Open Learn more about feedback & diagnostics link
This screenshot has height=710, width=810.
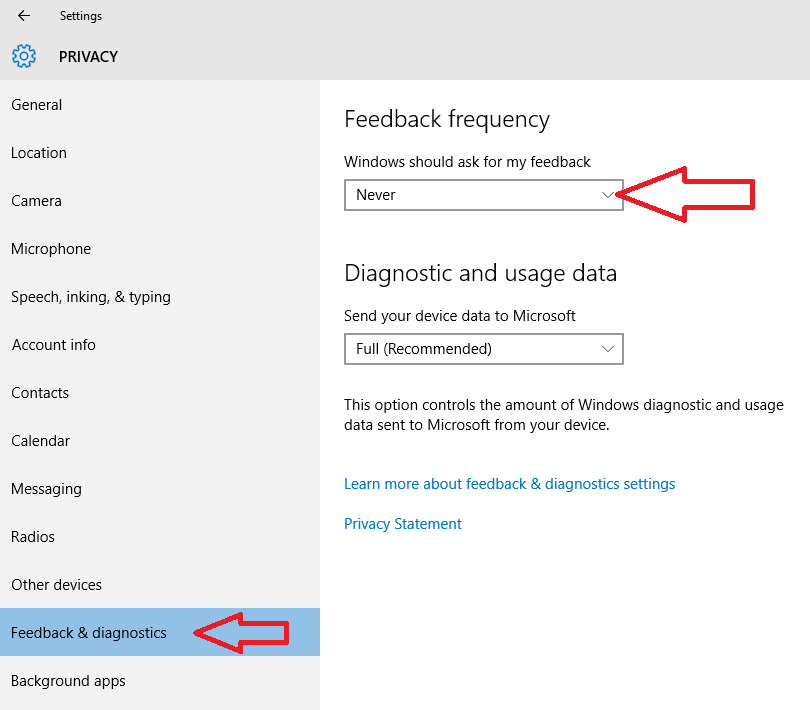point(509,484)
